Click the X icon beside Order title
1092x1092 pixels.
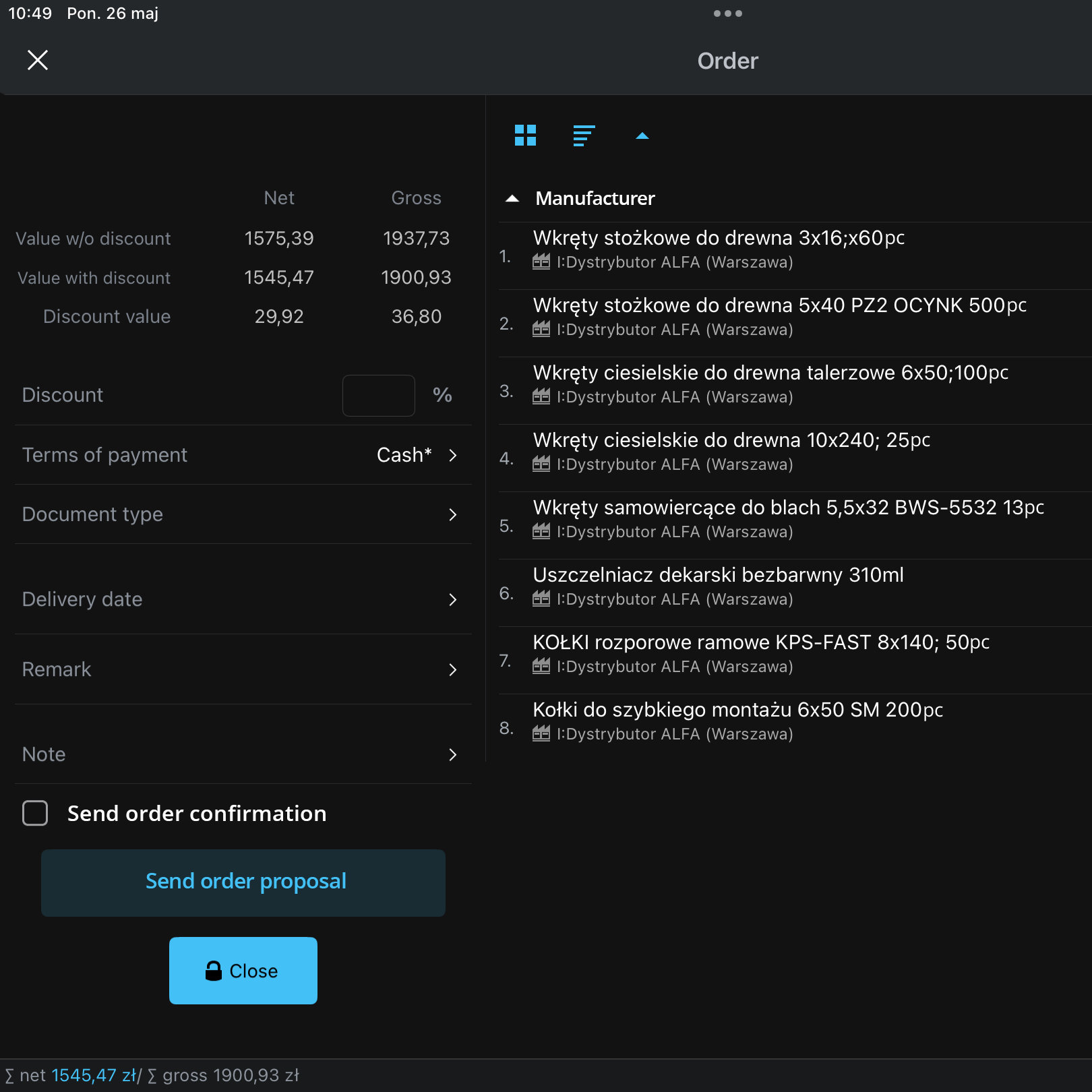[38, 60]
